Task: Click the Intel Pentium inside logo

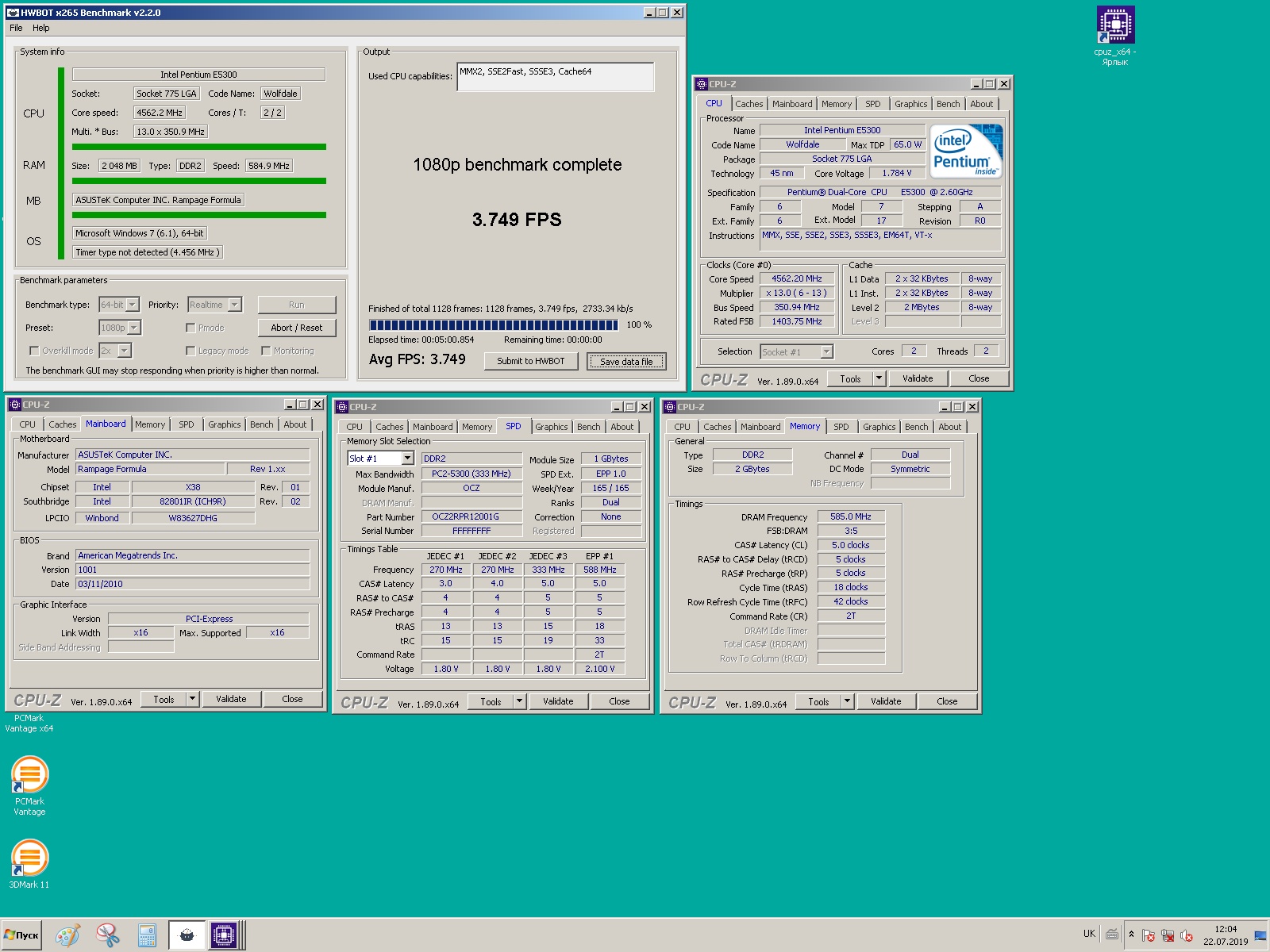Action: pos(966,151)
